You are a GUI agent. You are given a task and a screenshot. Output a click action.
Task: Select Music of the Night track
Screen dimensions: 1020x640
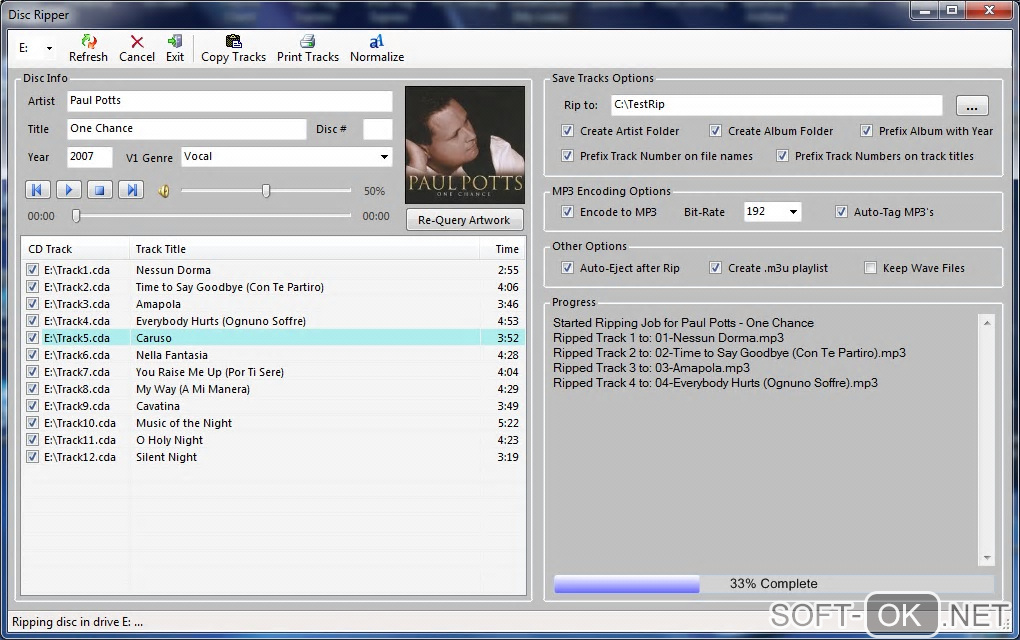[273, 423]
